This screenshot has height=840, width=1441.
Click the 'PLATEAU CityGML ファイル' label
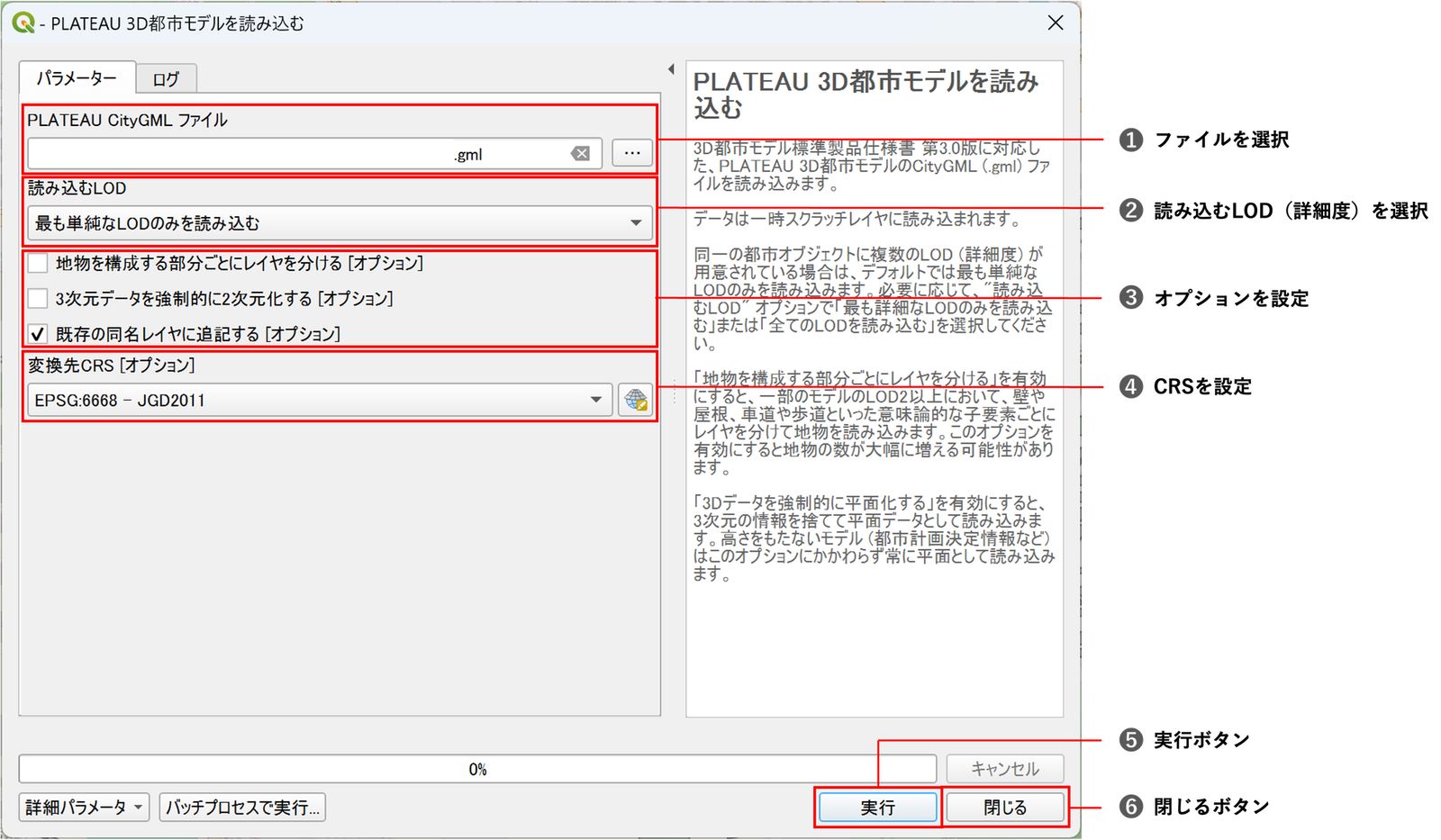127,120
